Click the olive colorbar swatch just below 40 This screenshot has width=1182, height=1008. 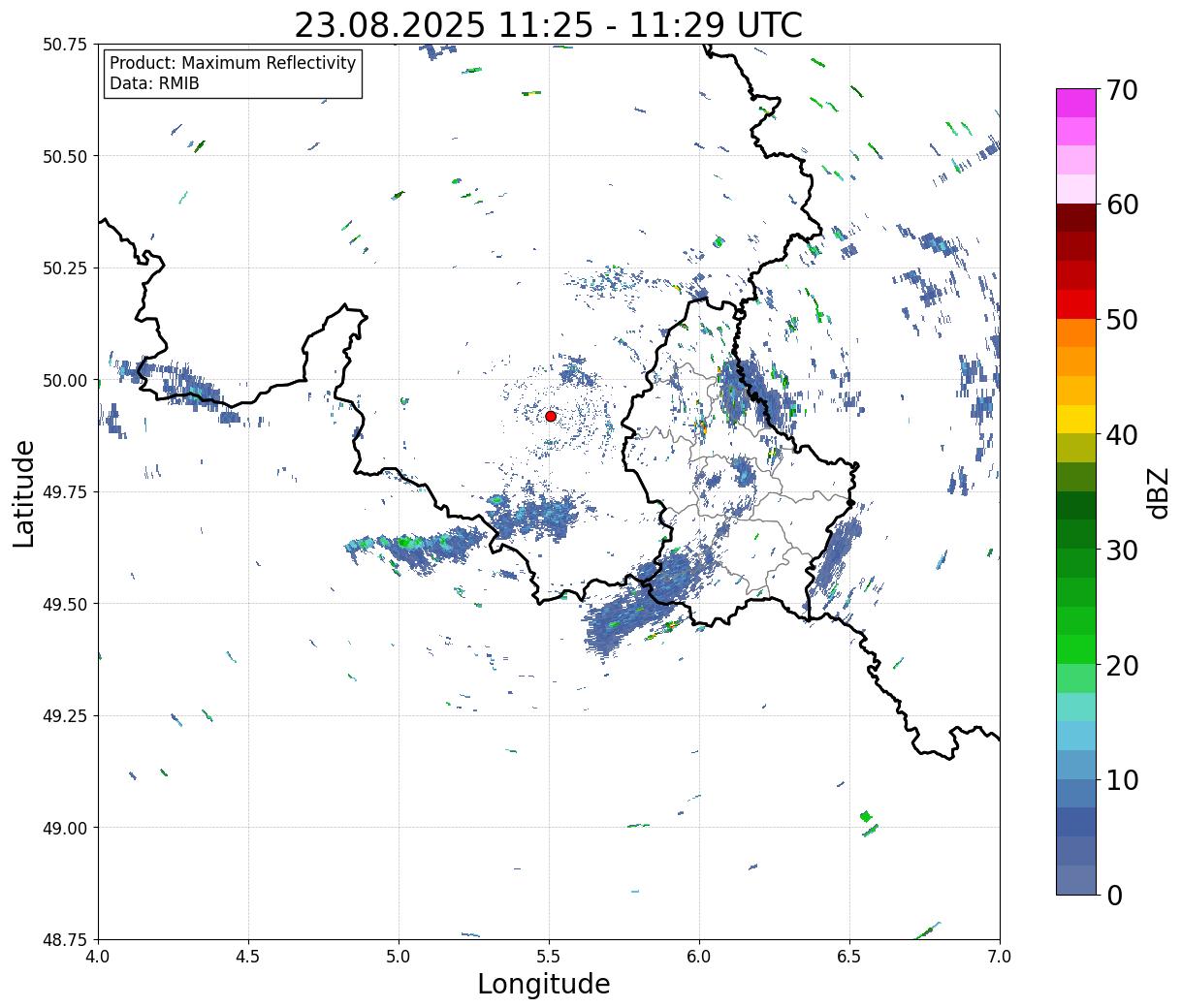tap(1076, 448)
